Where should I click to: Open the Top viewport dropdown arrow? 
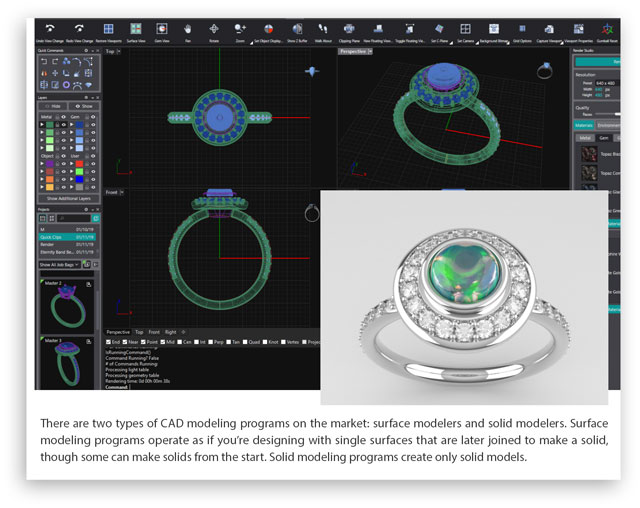(x=119, y=51)
